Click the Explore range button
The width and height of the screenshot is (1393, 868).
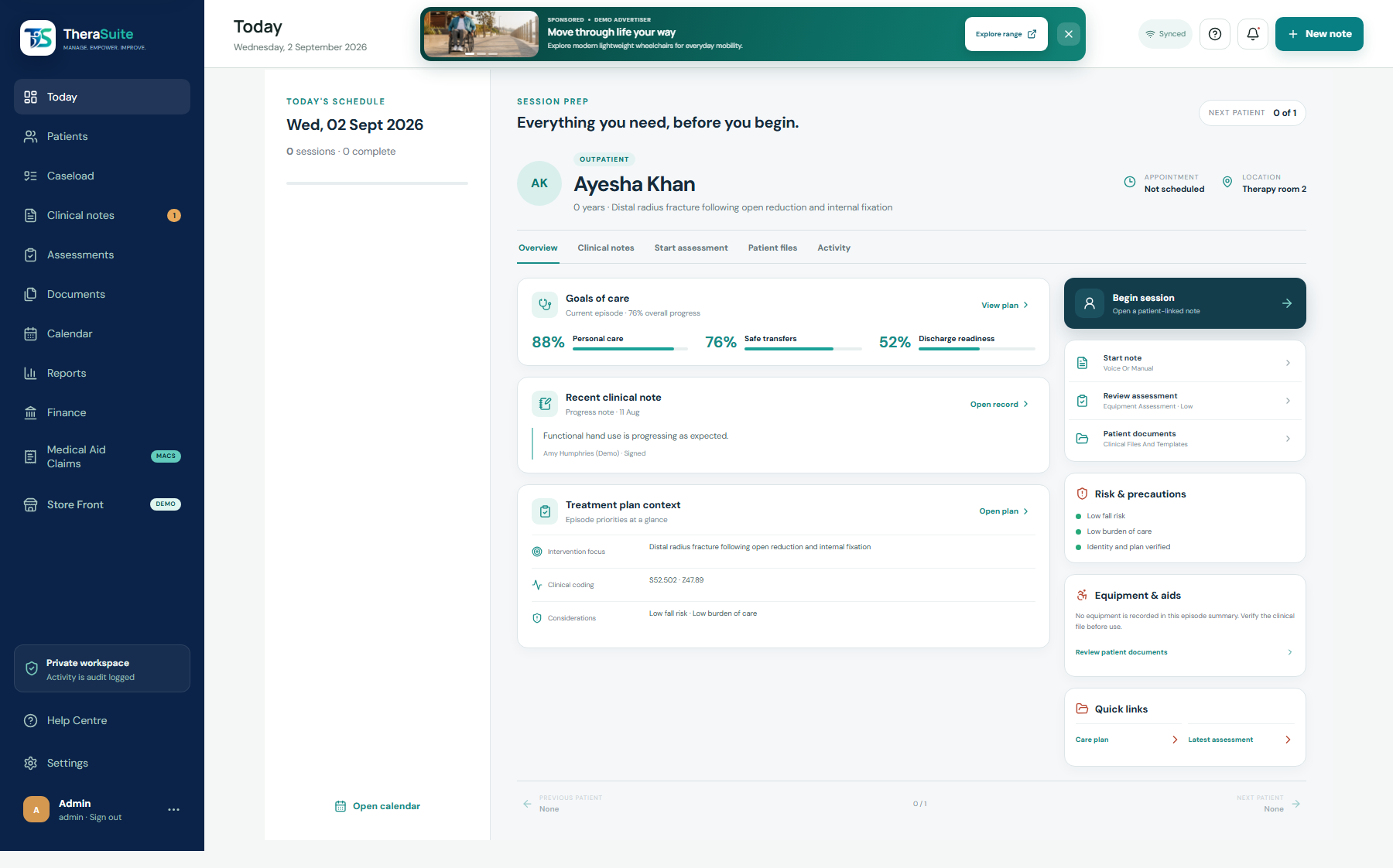1006,34
